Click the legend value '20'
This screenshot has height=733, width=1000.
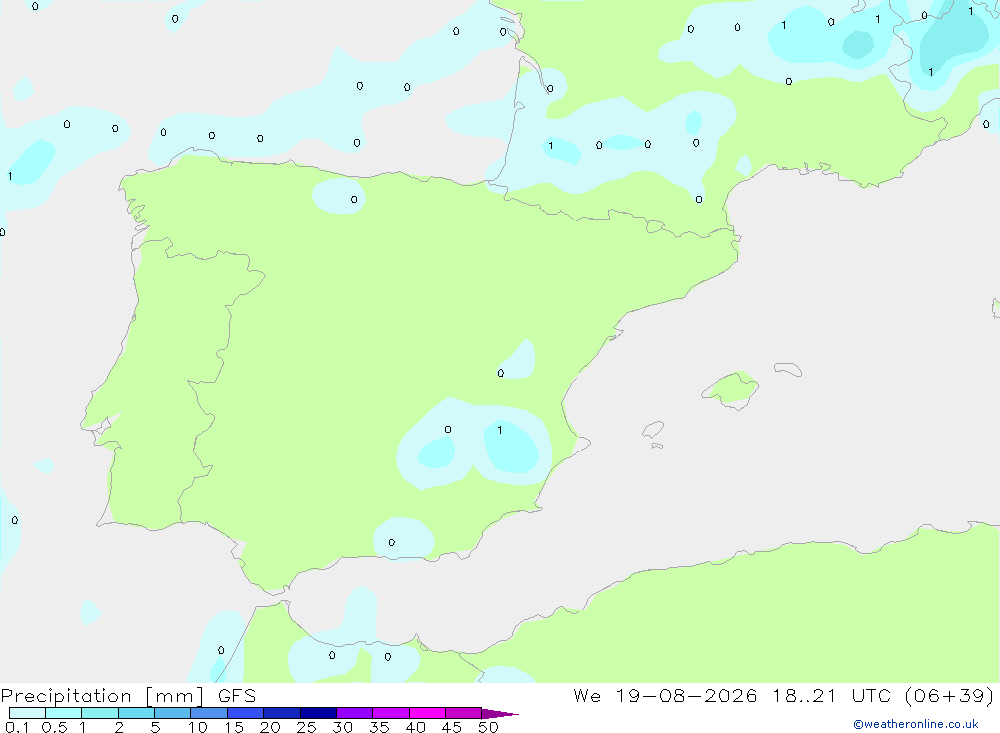click(x=270, y=727)
